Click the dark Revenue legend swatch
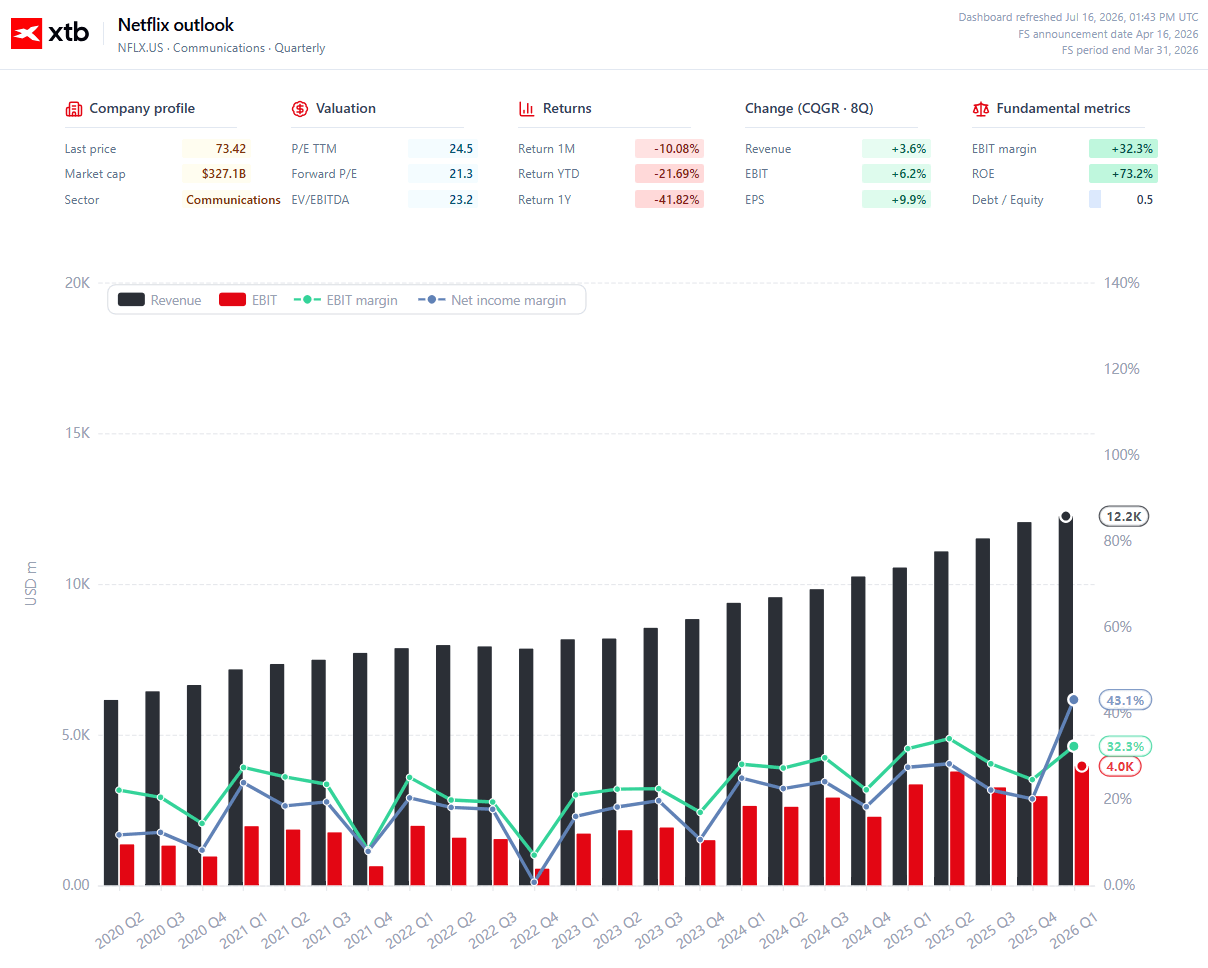1208x968 pixels. pos(132,300)
